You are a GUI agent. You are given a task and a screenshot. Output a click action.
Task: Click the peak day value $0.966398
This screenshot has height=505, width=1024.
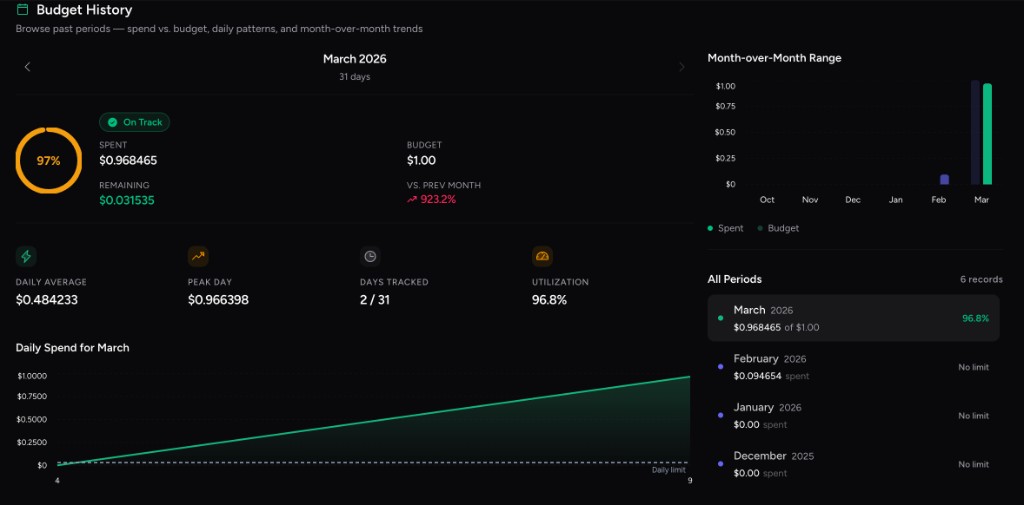218,300
